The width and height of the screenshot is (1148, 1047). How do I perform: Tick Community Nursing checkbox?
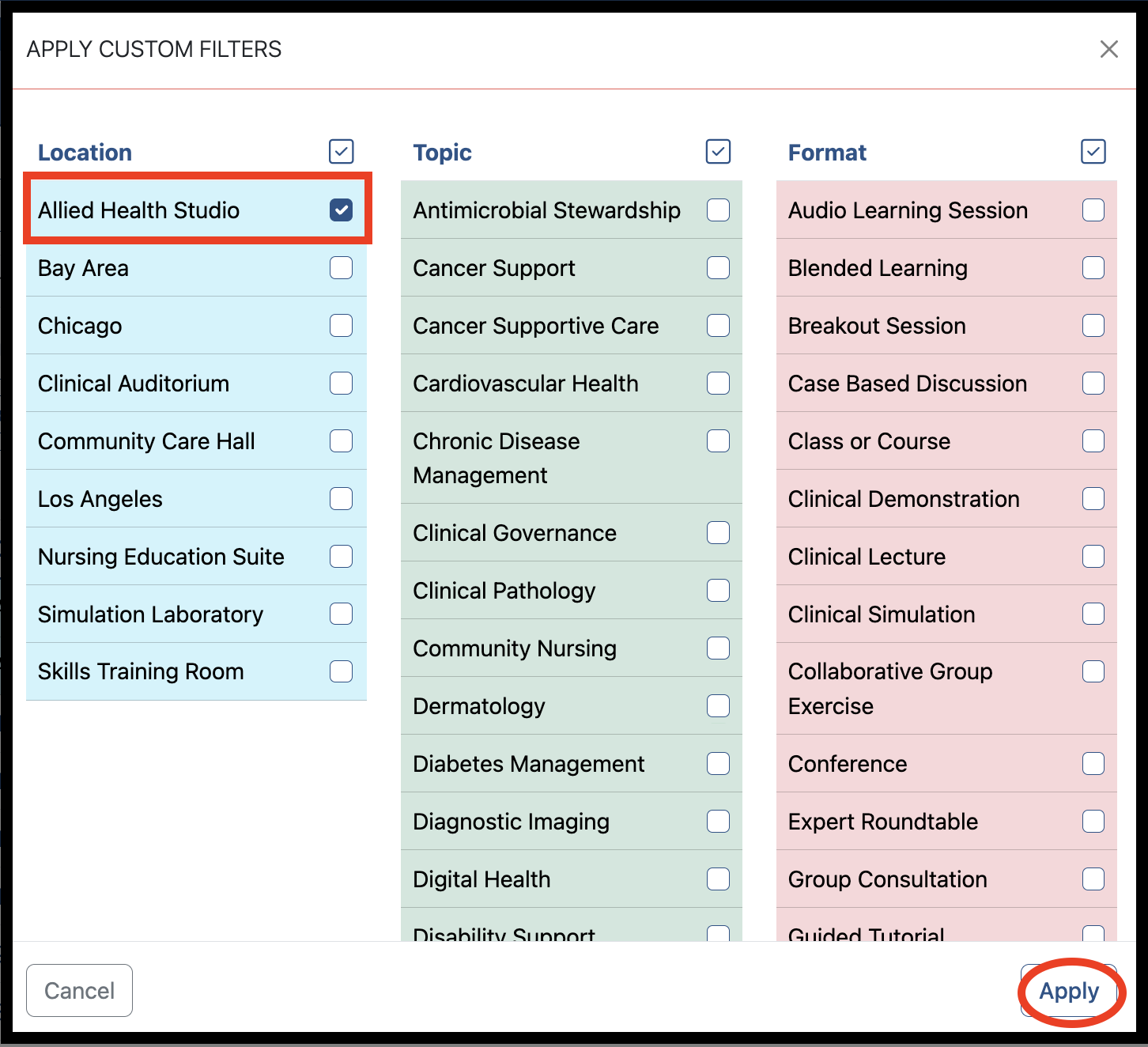(718, 648)
